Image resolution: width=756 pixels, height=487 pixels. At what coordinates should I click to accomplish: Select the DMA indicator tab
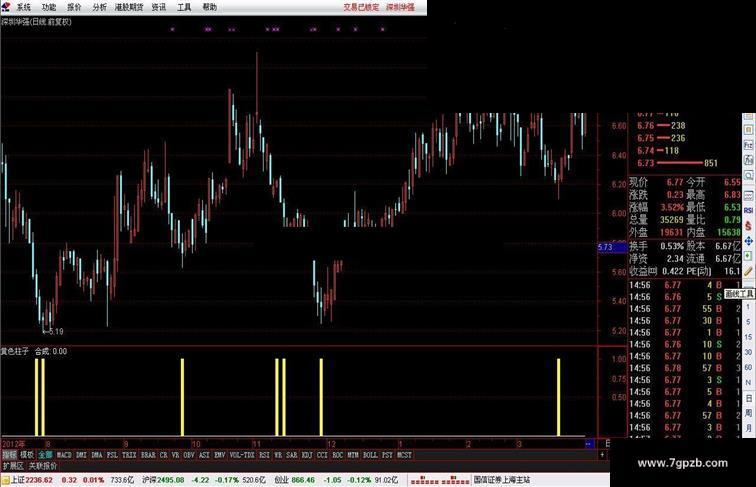[97, 455]
